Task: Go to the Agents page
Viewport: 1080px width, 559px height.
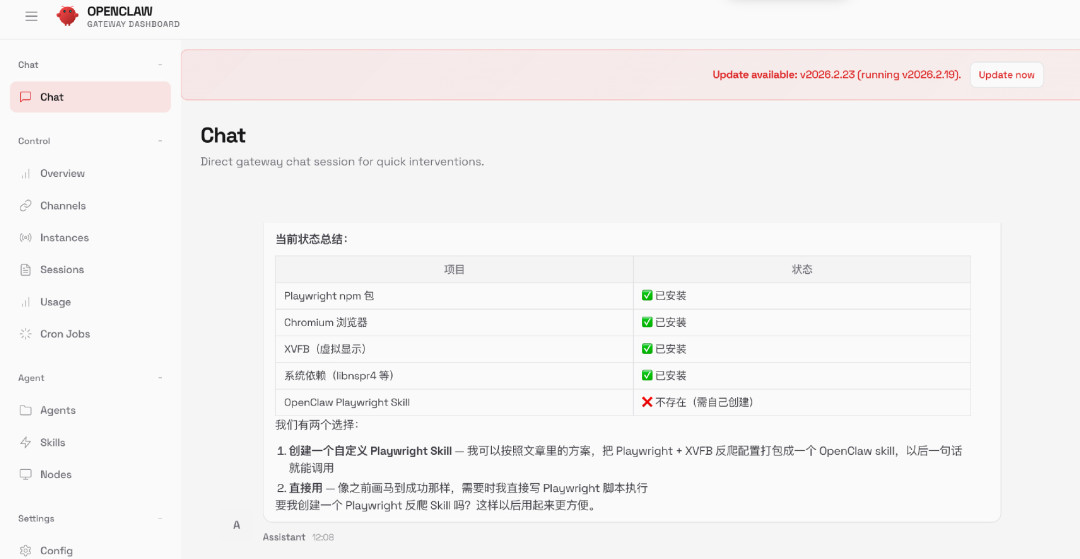Action: [x=90, y=410]
